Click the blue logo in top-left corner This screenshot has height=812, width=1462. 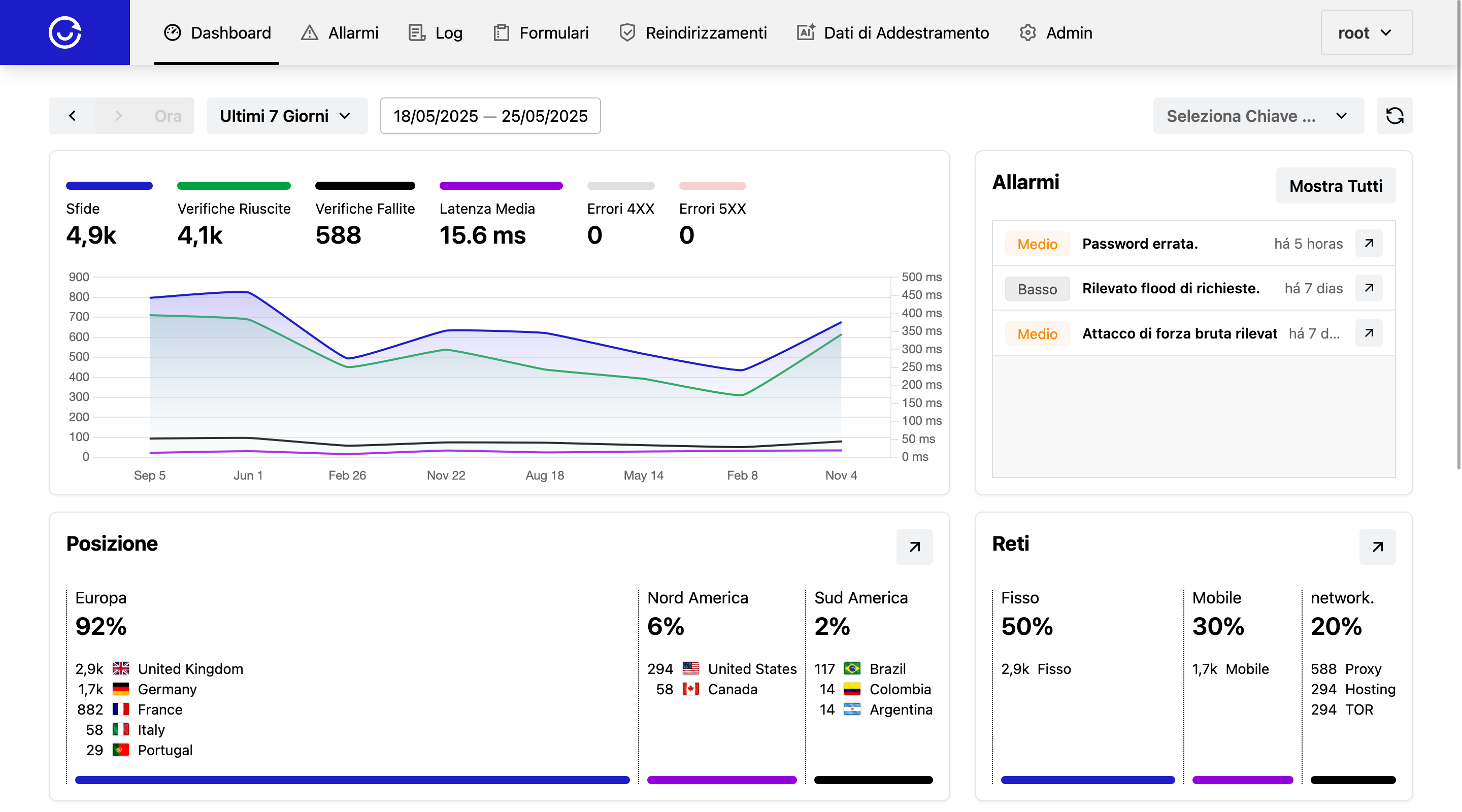point(64,32)
